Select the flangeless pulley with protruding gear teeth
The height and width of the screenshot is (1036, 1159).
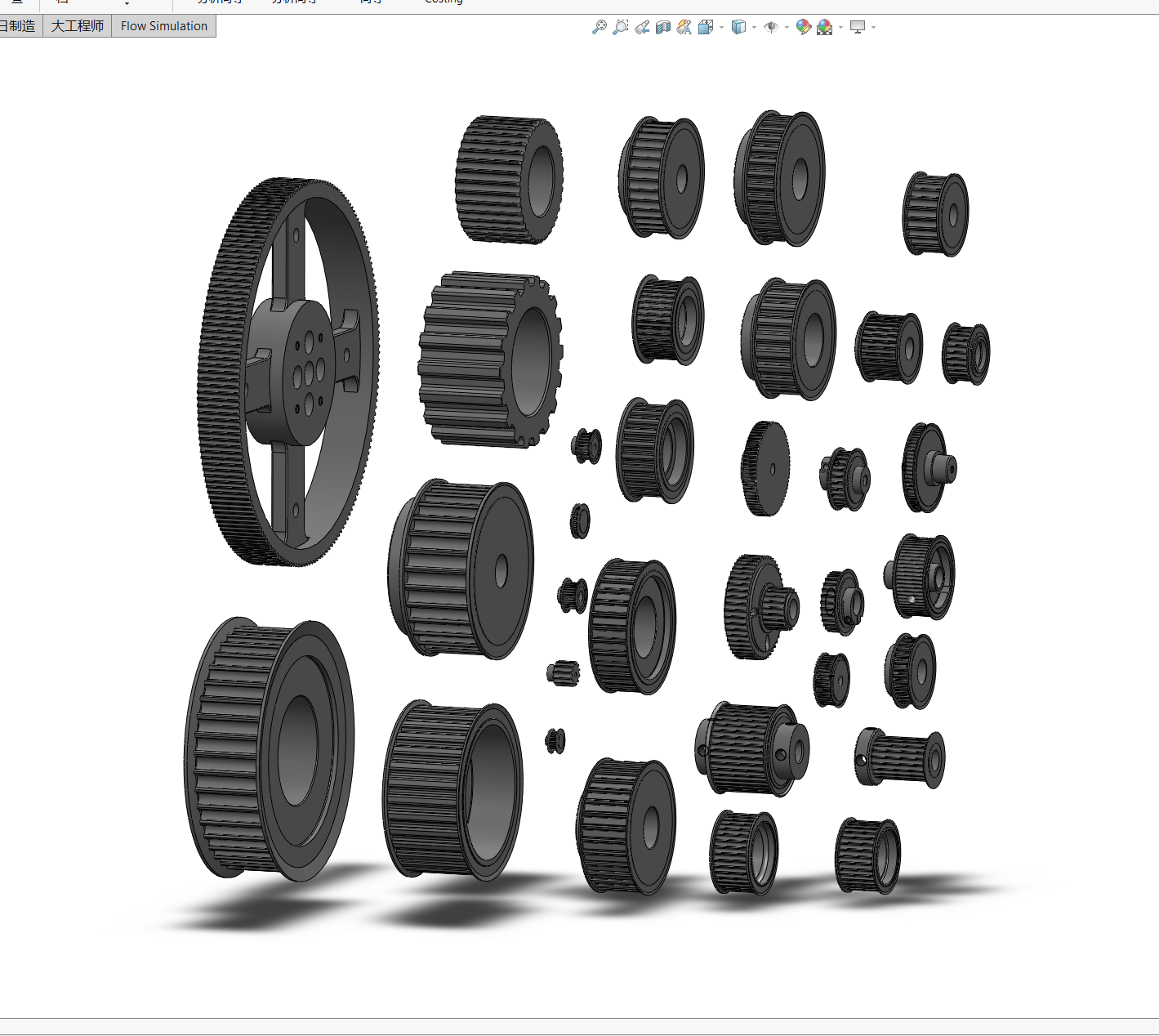point(491,360)
